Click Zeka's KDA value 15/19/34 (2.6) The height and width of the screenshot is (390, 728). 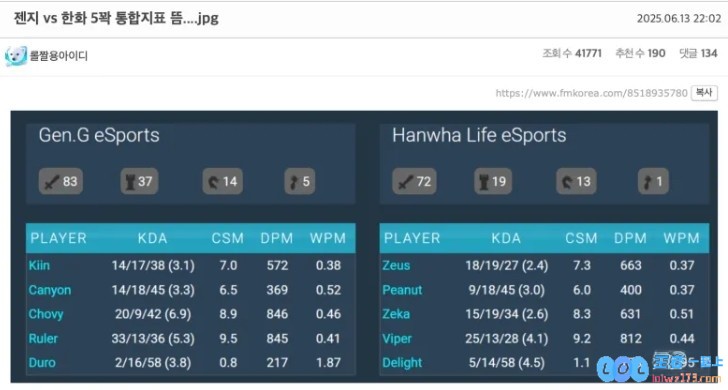tap(507, 314)
